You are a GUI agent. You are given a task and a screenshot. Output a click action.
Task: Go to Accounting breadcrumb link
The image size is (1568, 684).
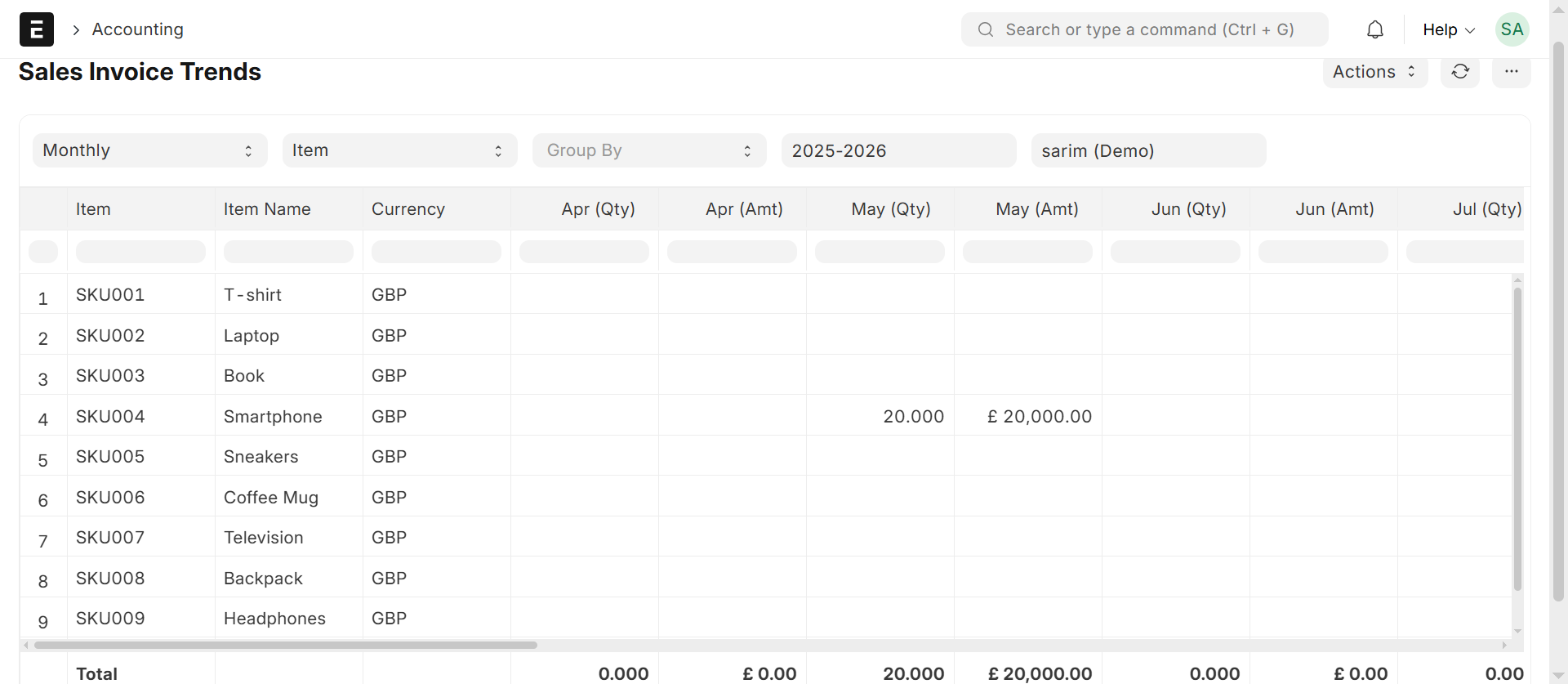pyautogui.click(x=137, y=29)
